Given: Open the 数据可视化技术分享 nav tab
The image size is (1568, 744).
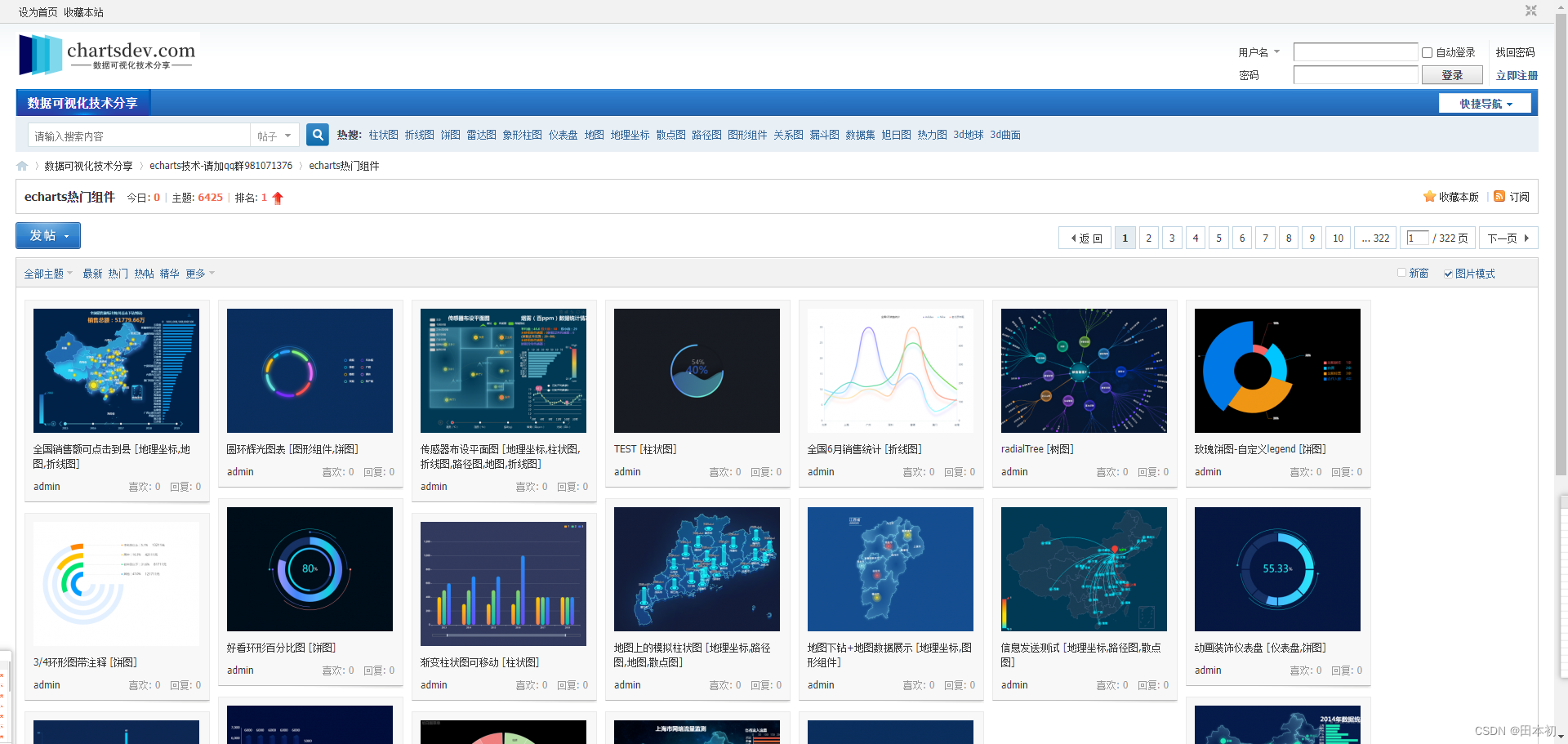Looking at the screenshot, I should coord(82,103).
